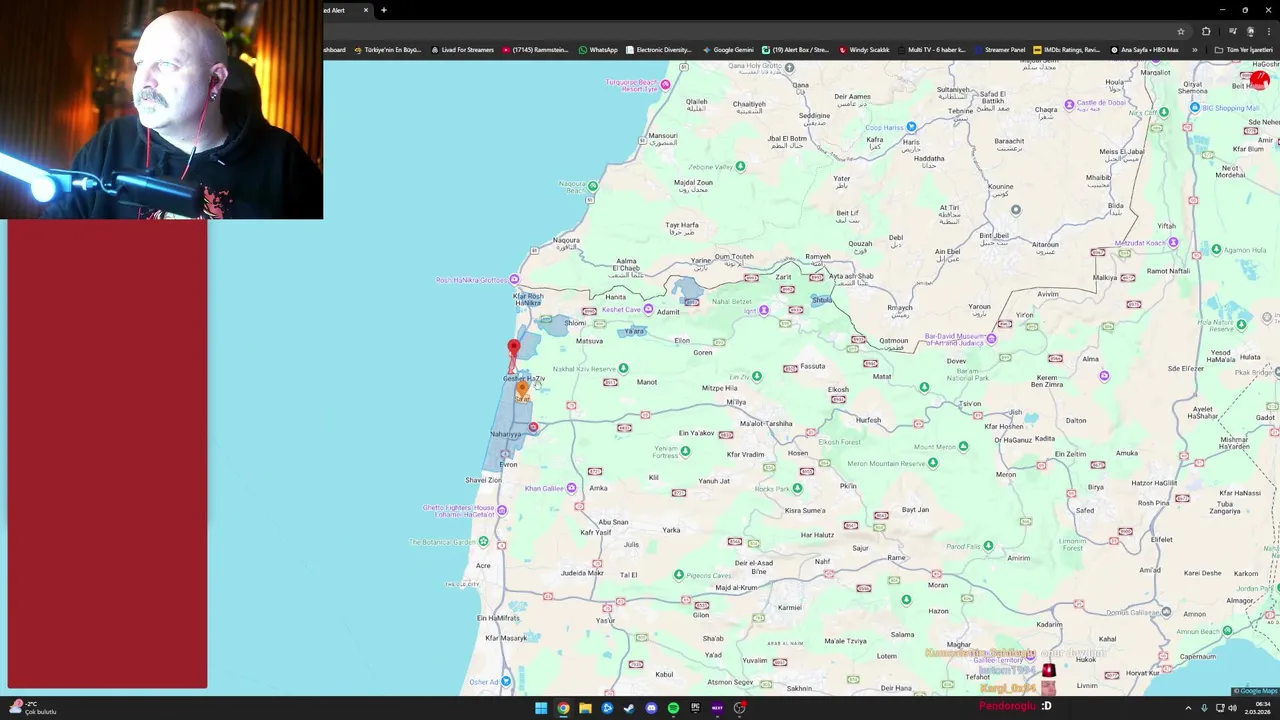Open the taskbar clock and date
This screenshot has height=720, width=1280.
[1257, 708]
